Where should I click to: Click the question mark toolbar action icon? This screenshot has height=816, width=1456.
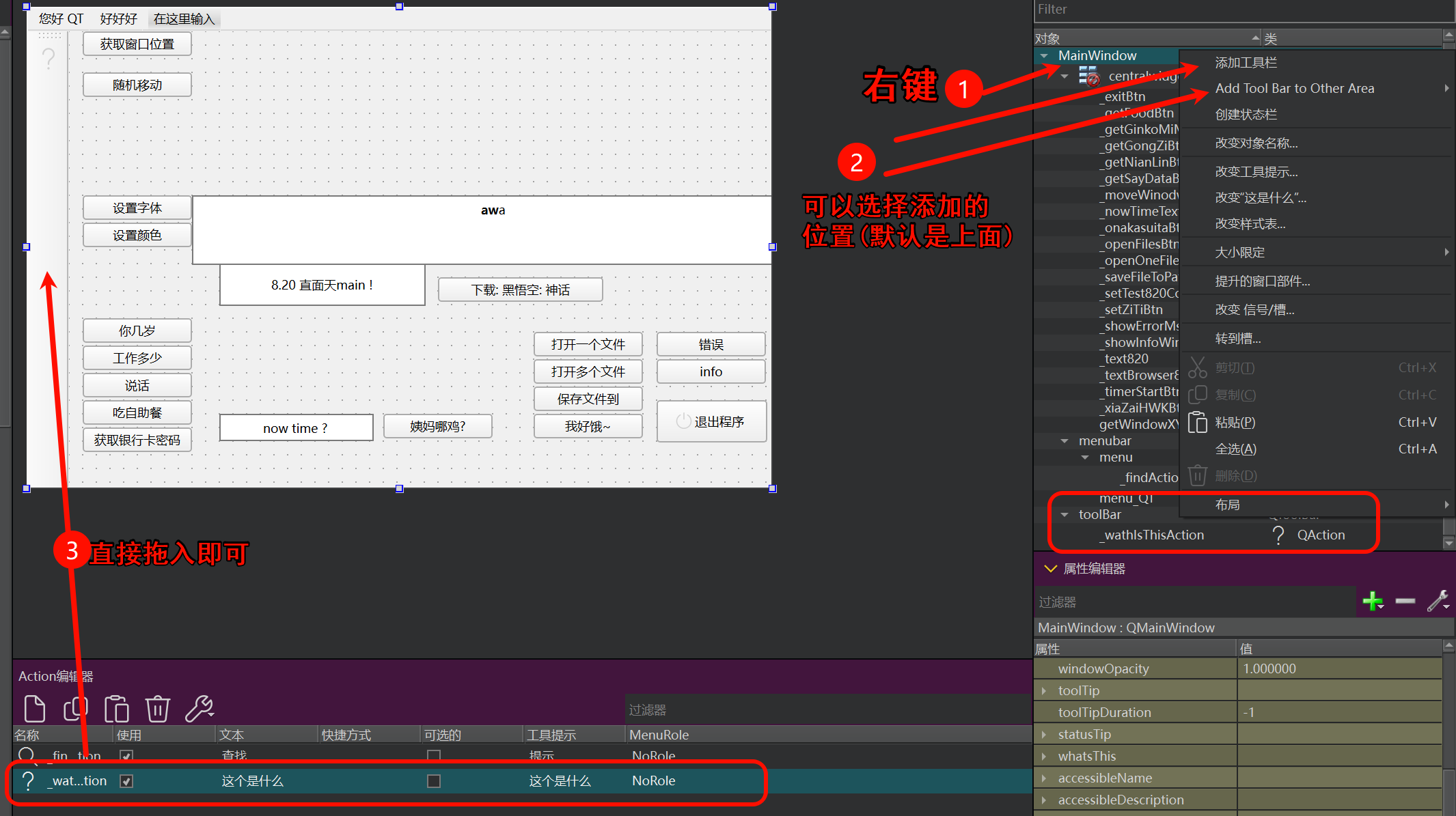[x=49, y=59]
